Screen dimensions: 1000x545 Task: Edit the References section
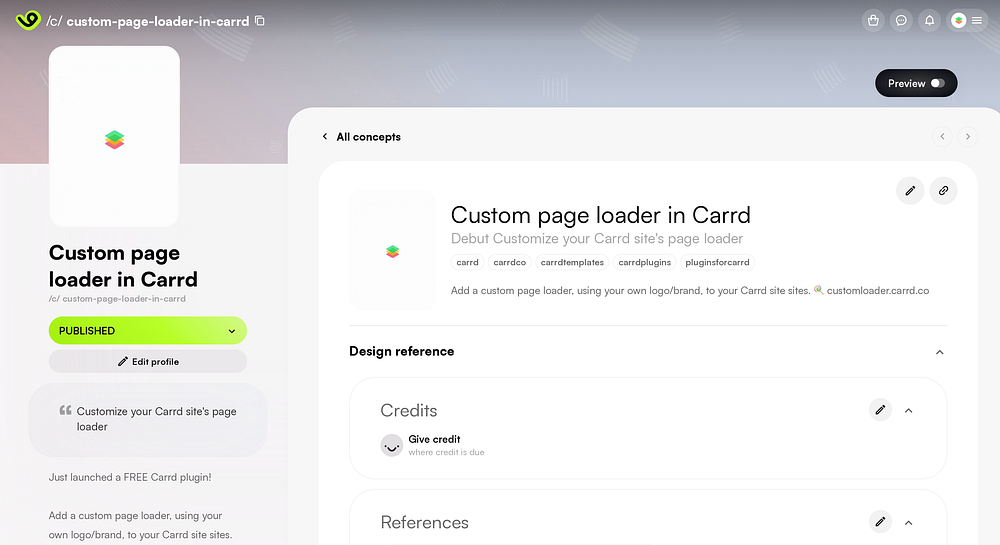click(x=880, y=522)
